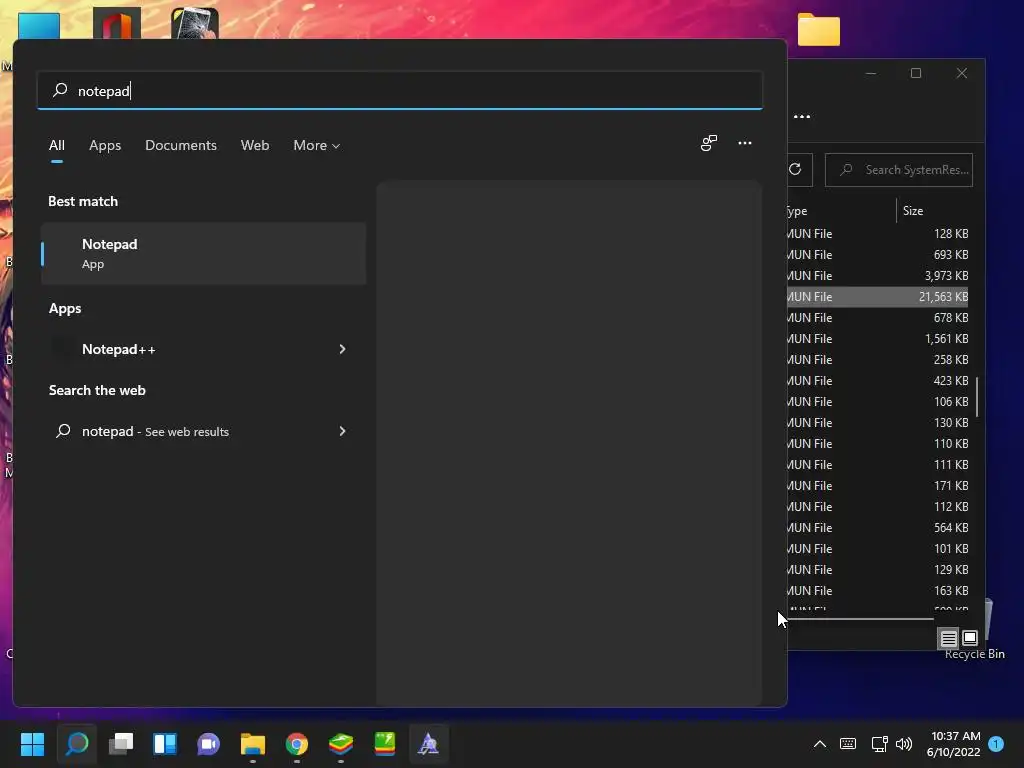
Task: Select the 3,973 KB file row
Action: point(878,276)
